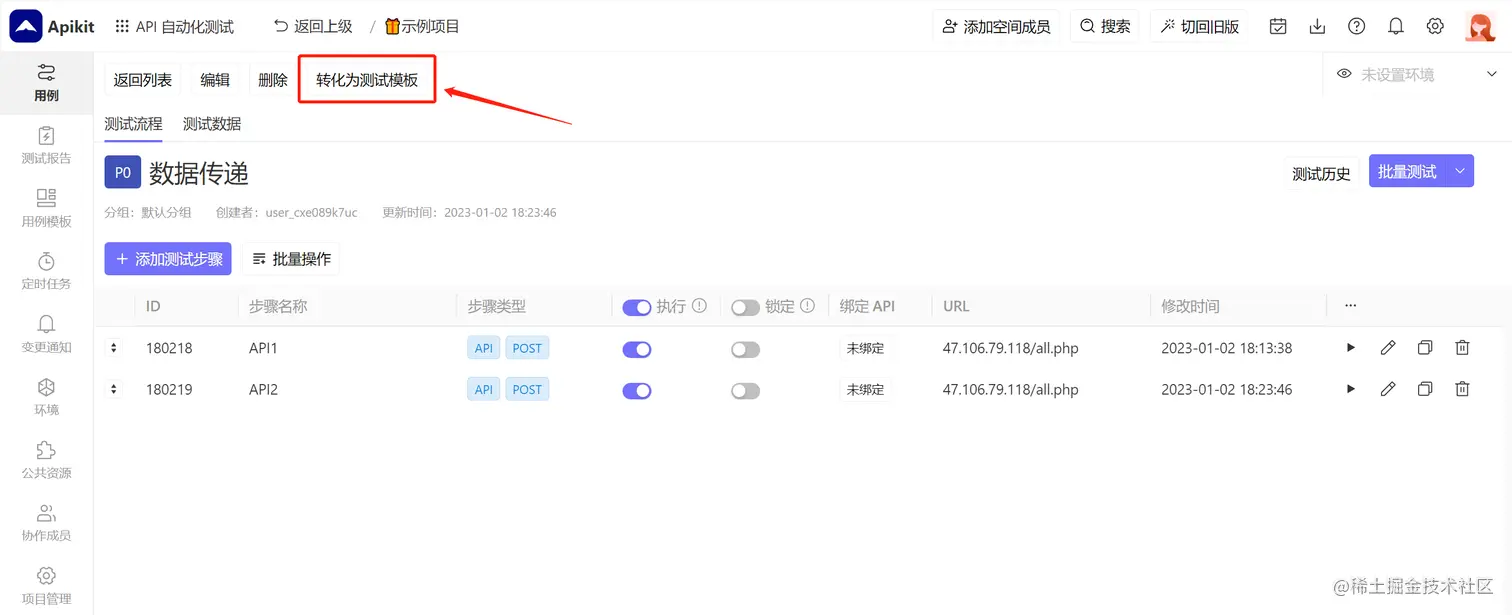The image size is (1512, 615).
Task: Open the calendar icon in top bar
Action: point(1278,27)
